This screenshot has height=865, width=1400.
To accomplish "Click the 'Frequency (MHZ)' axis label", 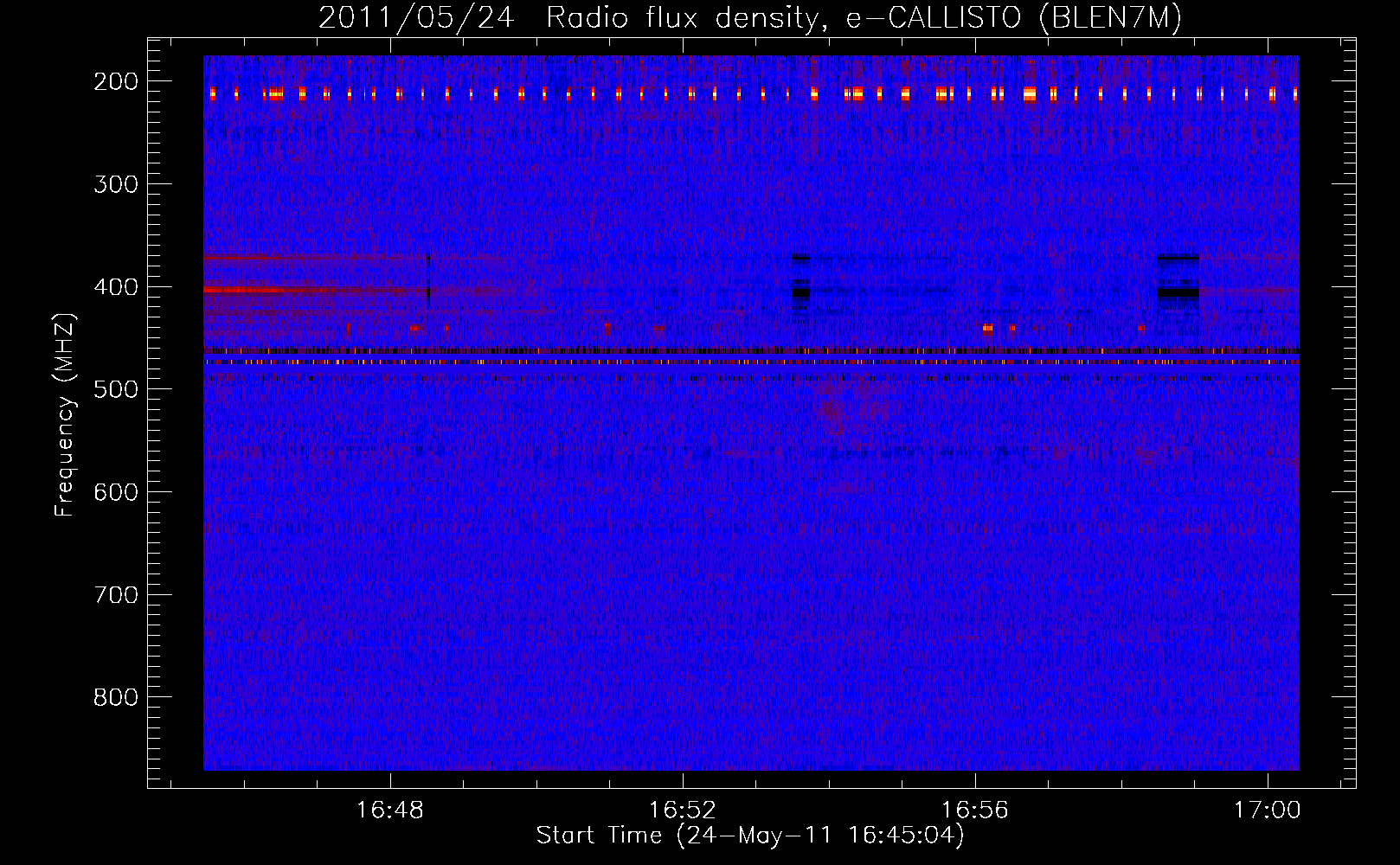I will 66,414.
